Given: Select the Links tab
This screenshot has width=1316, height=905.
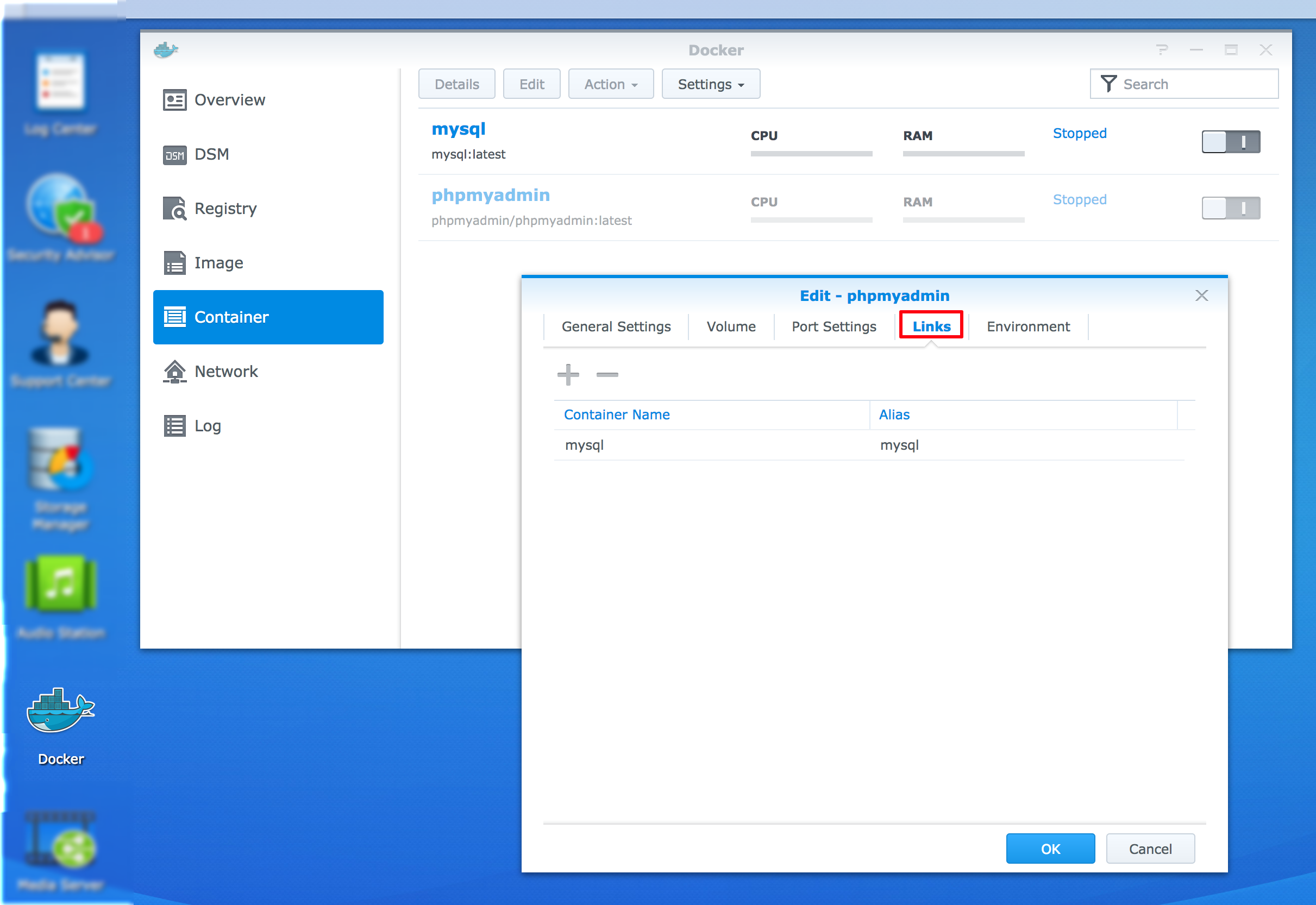Looking at the screenshot, I should pyautogui.click(x=931, y=326).
